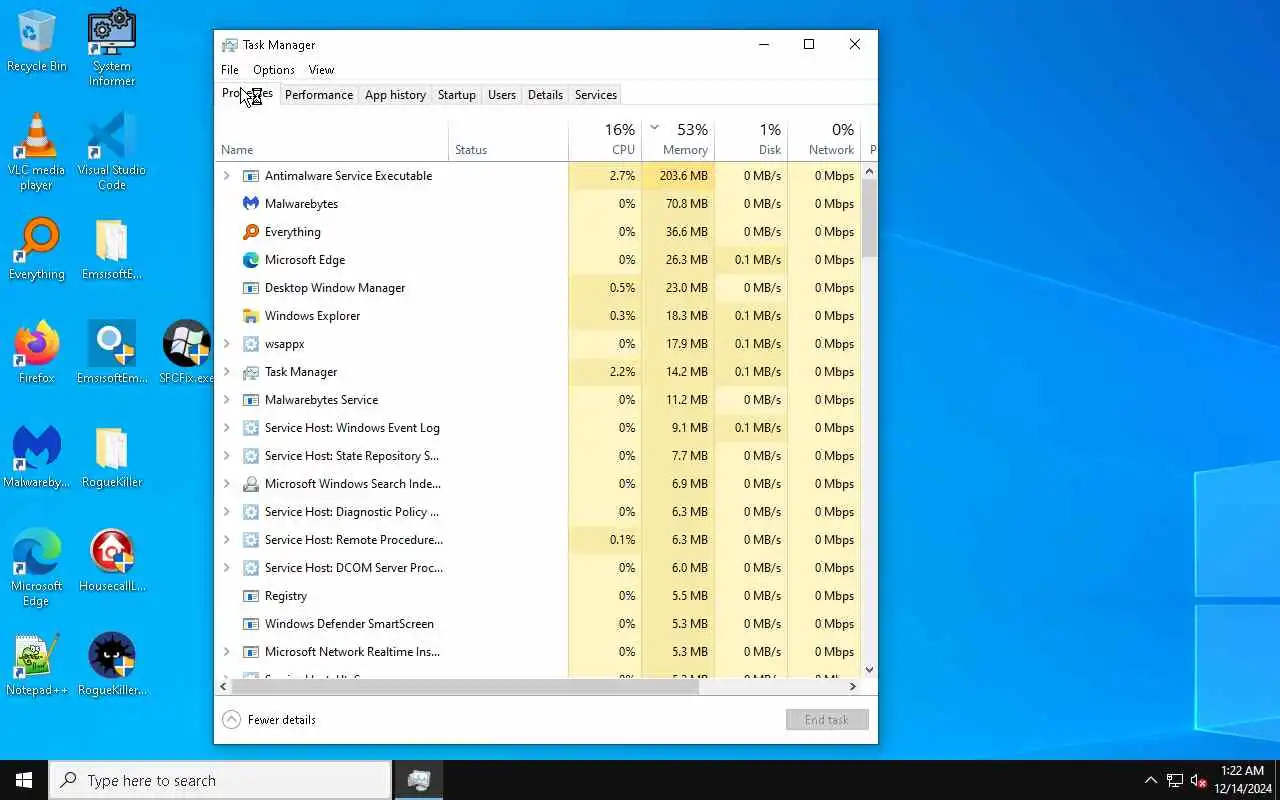Select the HousecallL... desktop icon
The height and width of the screenshot is (800, 1280).
112,562
